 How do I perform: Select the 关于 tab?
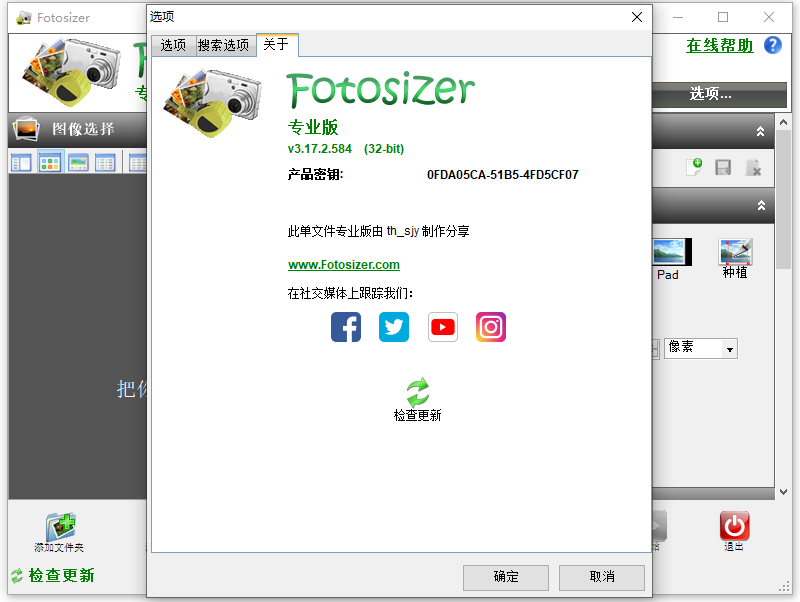277,44
